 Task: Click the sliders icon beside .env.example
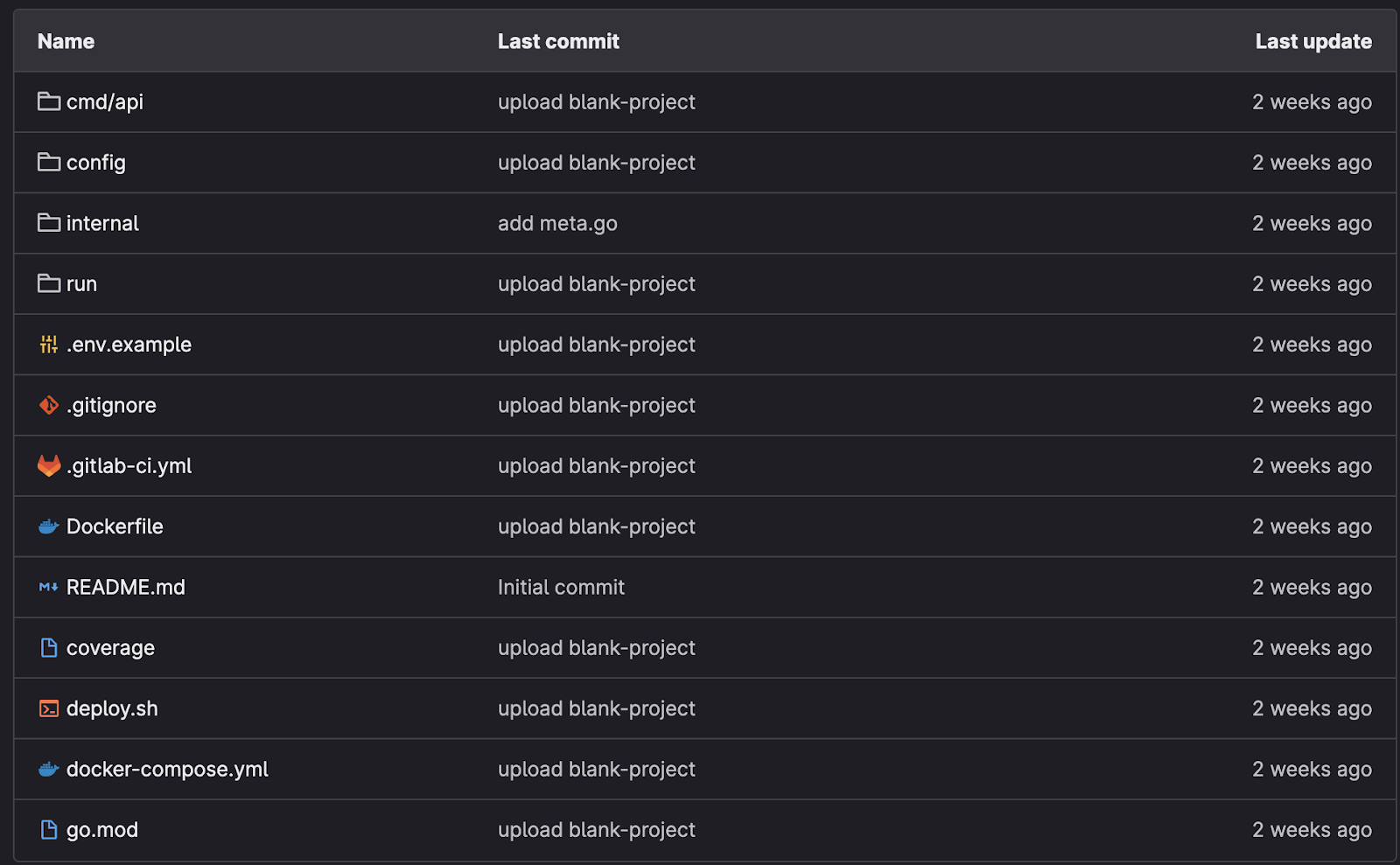coord(49,345)
